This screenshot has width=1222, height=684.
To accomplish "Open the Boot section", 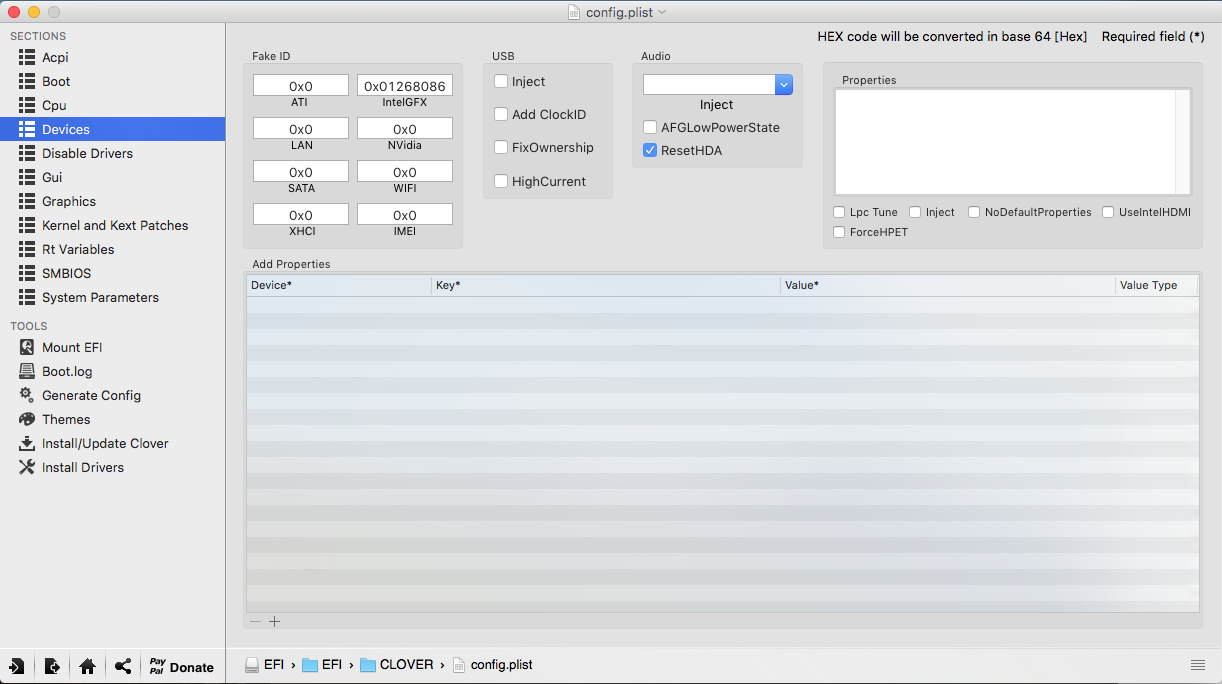I will [x=112, y=81].
